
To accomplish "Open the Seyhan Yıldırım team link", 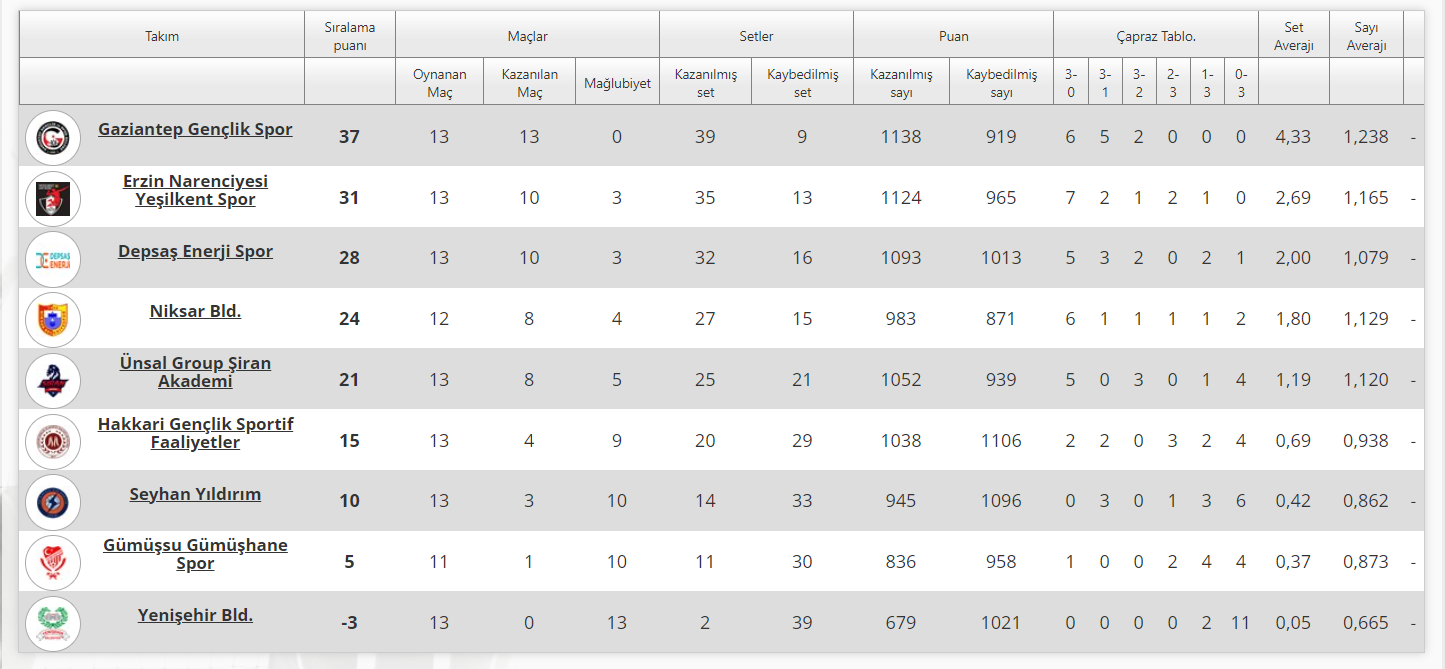I will 195,494.
